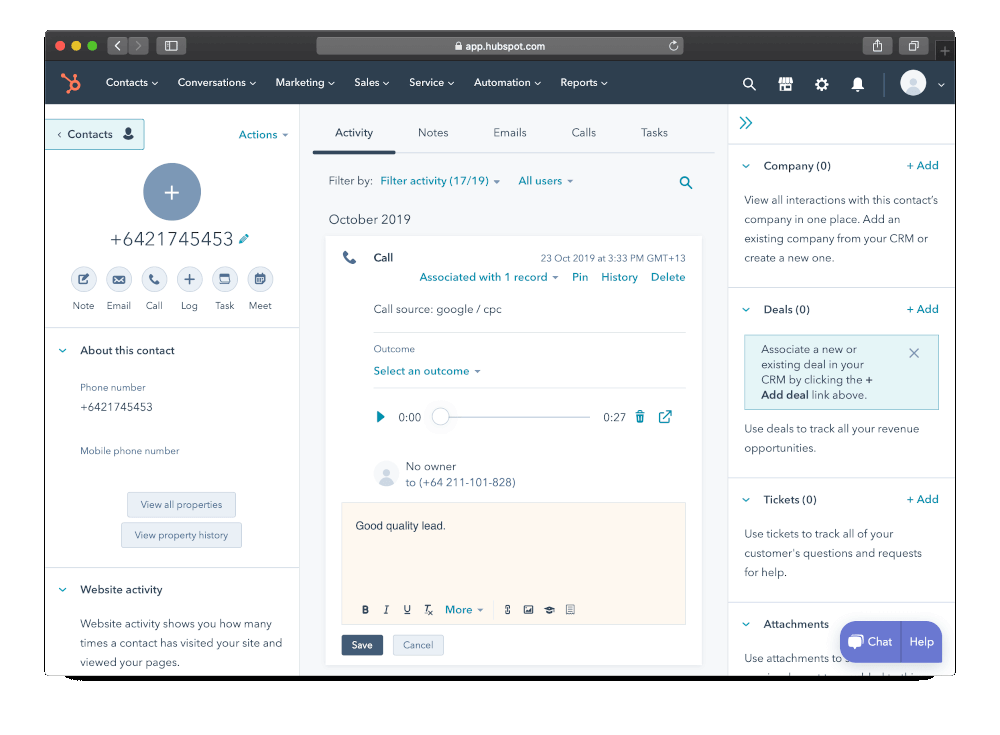The image size is (1000, 735).
Task: Delete the call recording via trash icon
Action: tap(640, 417)
